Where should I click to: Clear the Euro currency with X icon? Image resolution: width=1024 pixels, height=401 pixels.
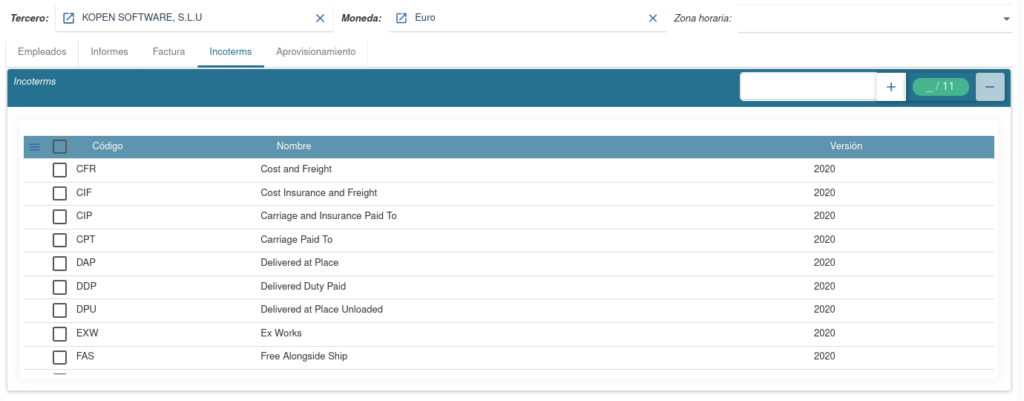[653, 18]
